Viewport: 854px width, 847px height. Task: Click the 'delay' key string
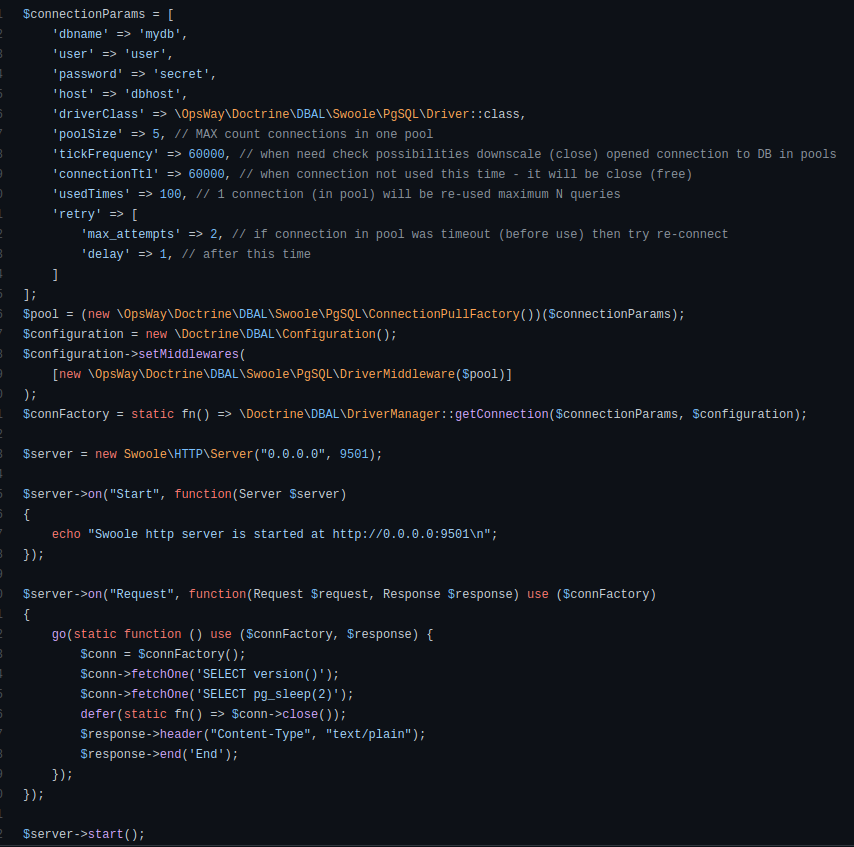click(x=106, y=254)
